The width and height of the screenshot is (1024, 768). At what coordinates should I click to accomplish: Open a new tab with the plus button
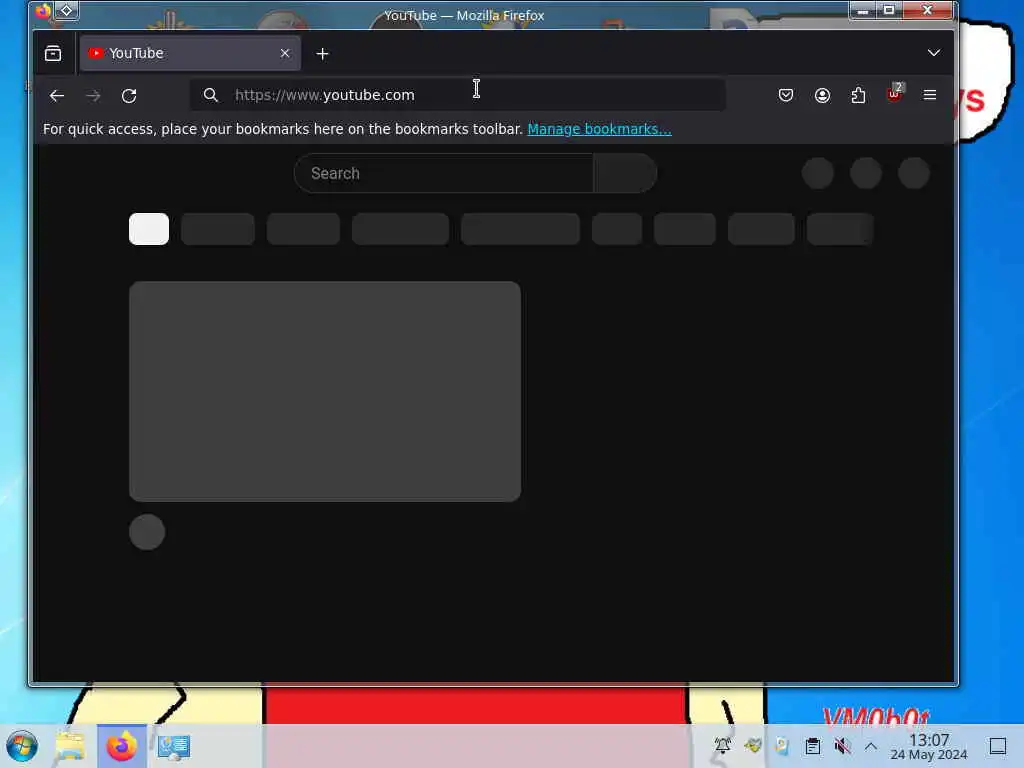[322, 54]
